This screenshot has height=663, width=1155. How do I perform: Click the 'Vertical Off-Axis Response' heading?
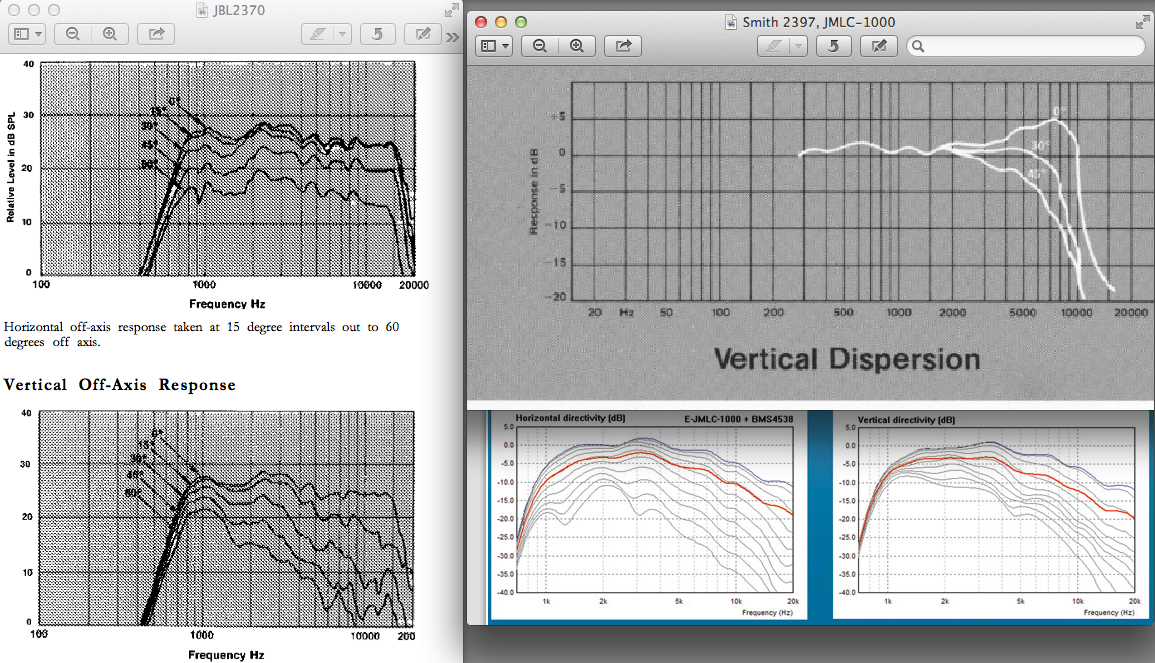point(119,385)
